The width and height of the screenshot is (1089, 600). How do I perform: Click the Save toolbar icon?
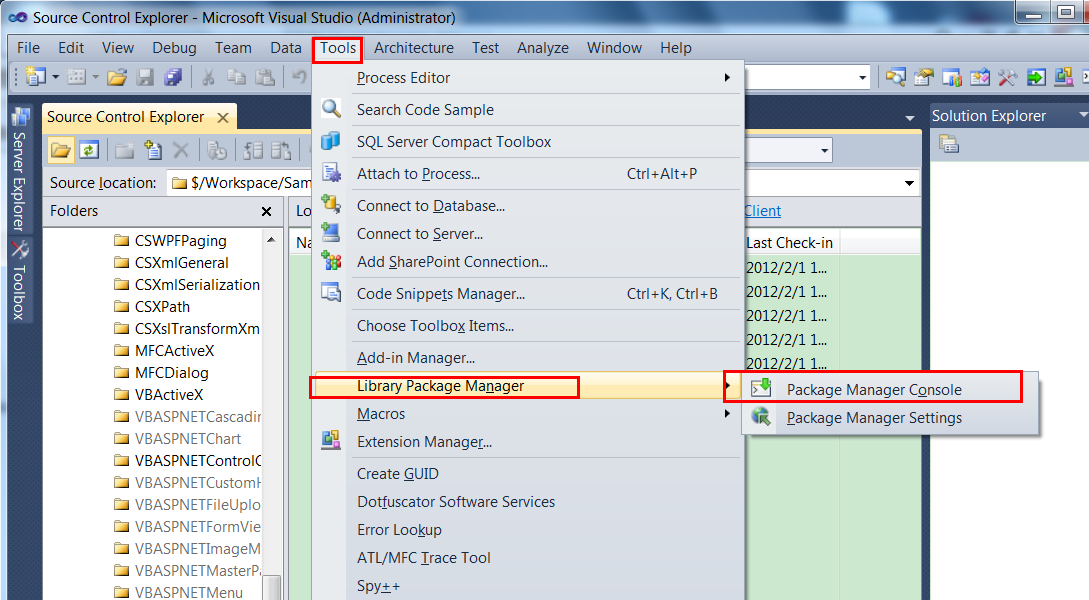click(145, 77)
